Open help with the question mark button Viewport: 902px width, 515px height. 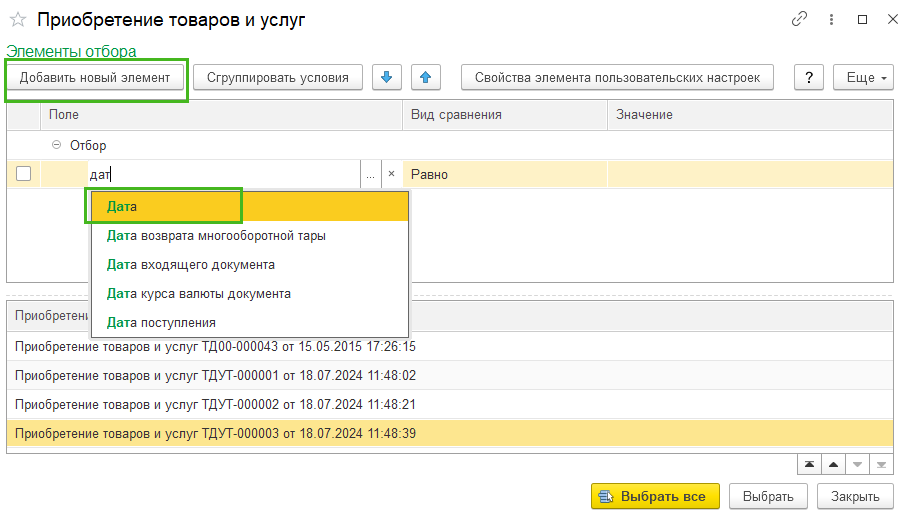[x=809, y=77]
